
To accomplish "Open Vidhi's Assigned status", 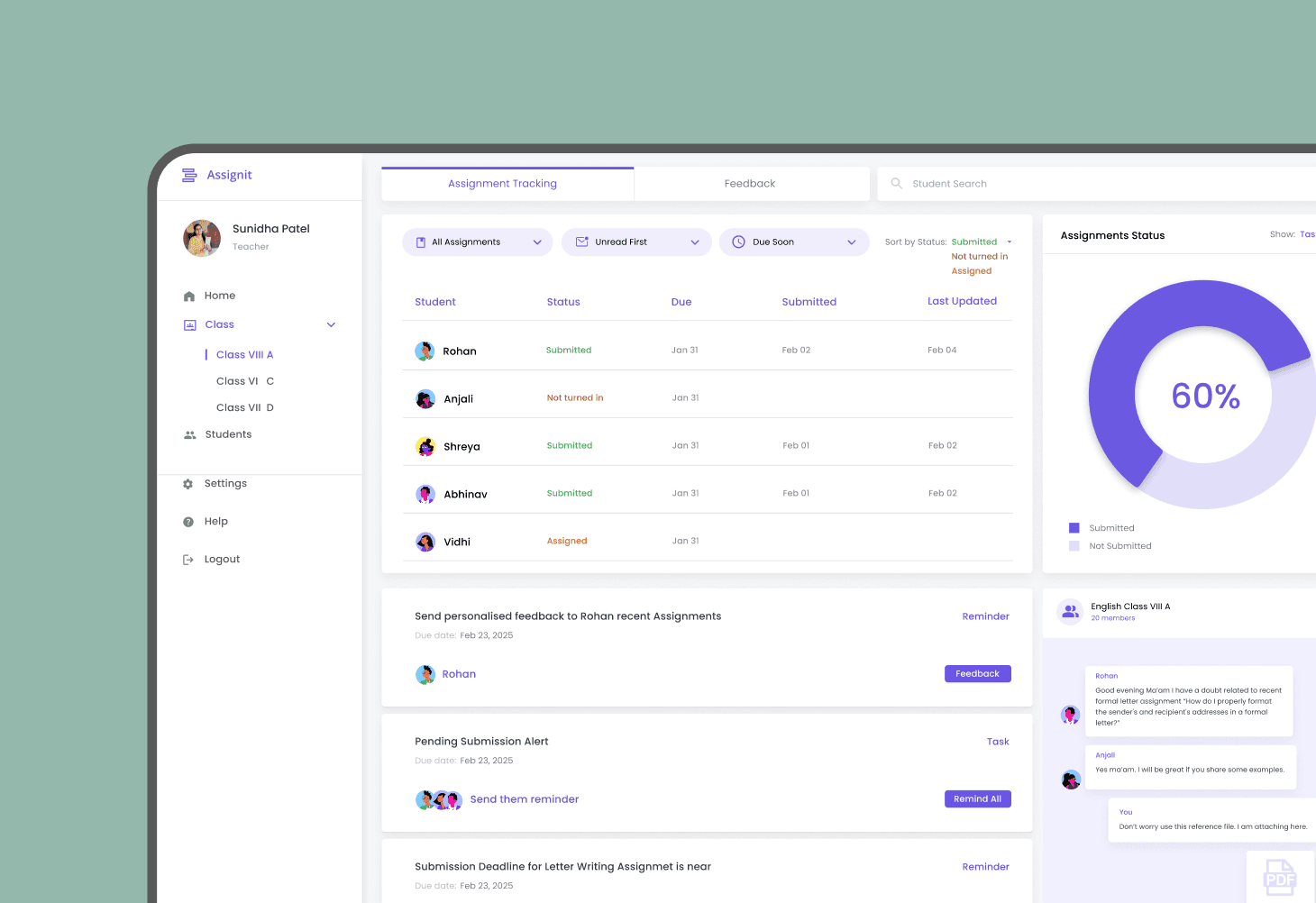I will point(567,542).
